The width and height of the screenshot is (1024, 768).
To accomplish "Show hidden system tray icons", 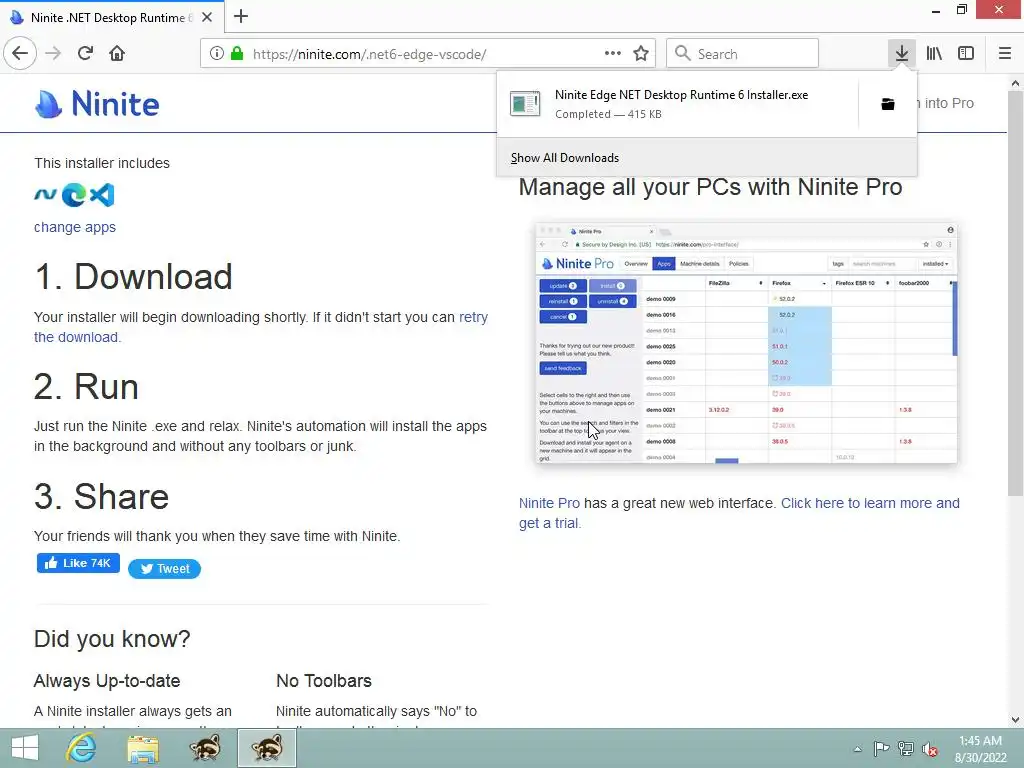I will [857, 749].
